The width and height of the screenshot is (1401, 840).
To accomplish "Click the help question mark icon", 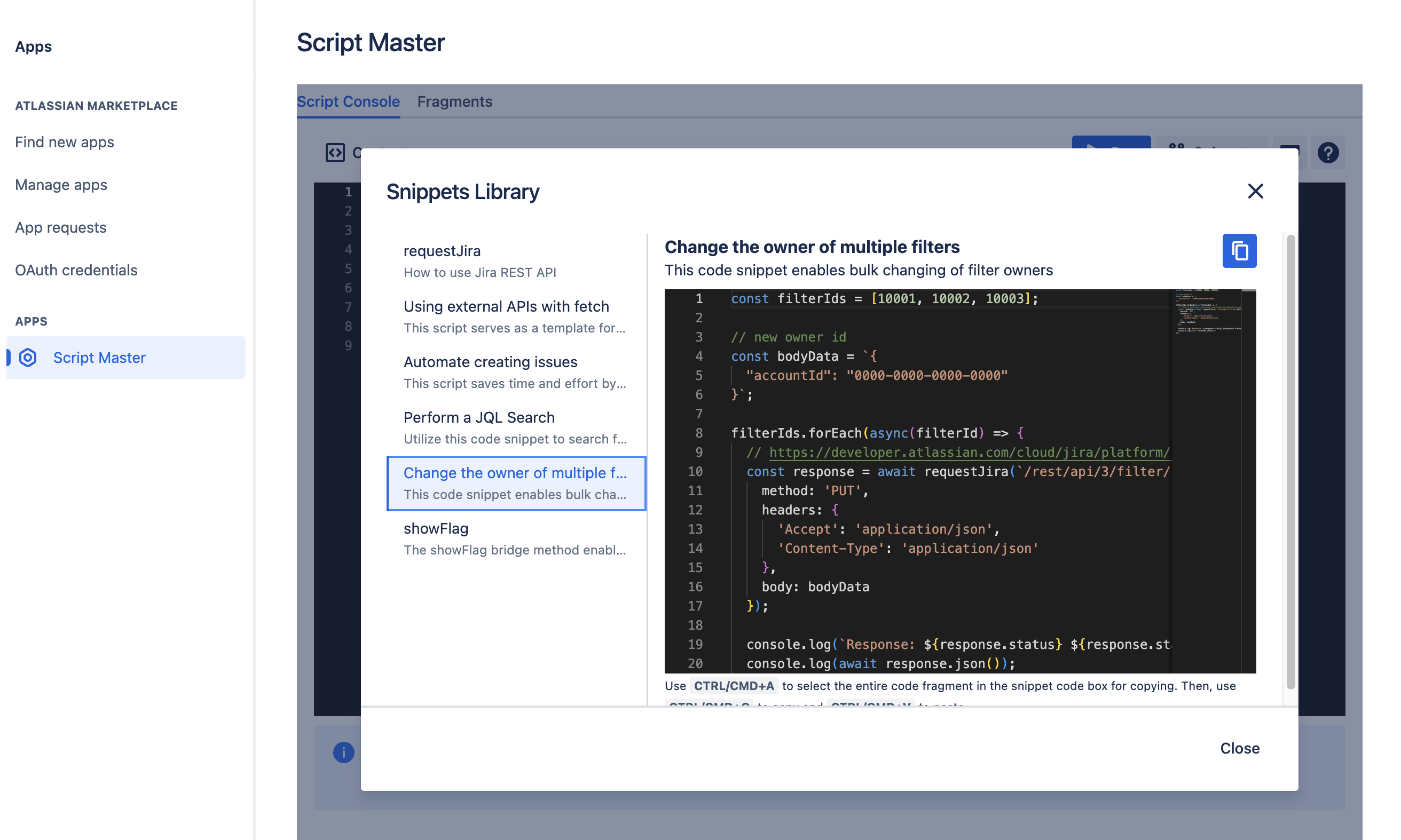I will (1327, 153).
